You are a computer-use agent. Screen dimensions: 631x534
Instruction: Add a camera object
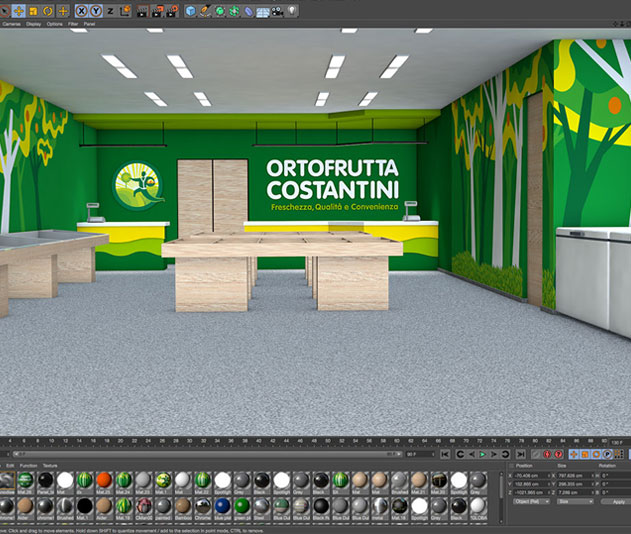pos(277,11)
